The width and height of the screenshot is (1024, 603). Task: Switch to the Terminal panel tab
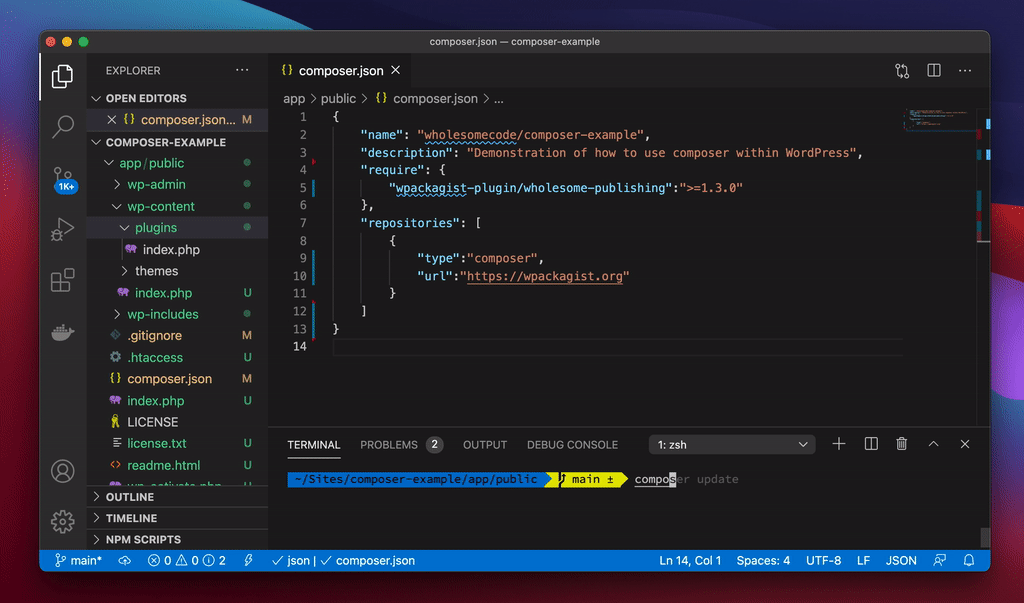(x=313, y=445)
